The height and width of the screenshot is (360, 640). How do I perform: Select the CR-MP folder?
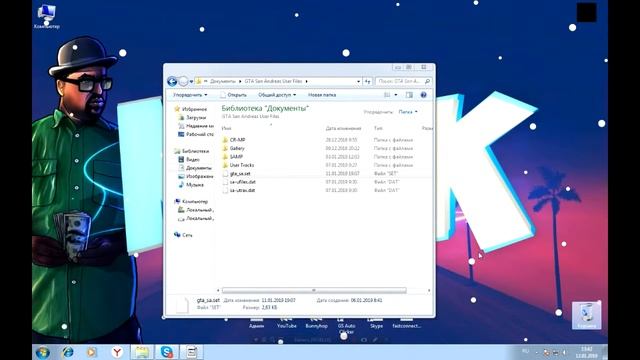coord(238,140)
